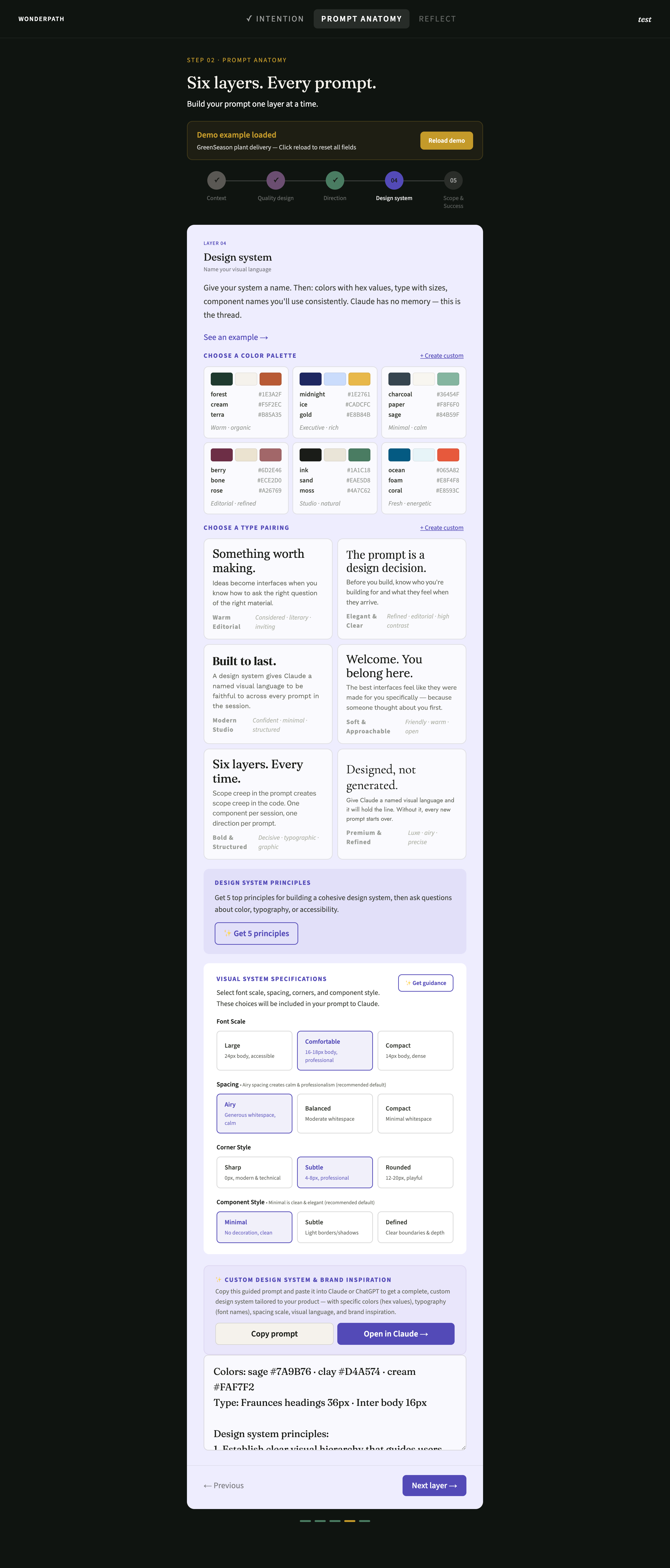This screenshot has height=1568, width=670.
Task: Set spacing to Balanced
Action: click(335, 1113)
